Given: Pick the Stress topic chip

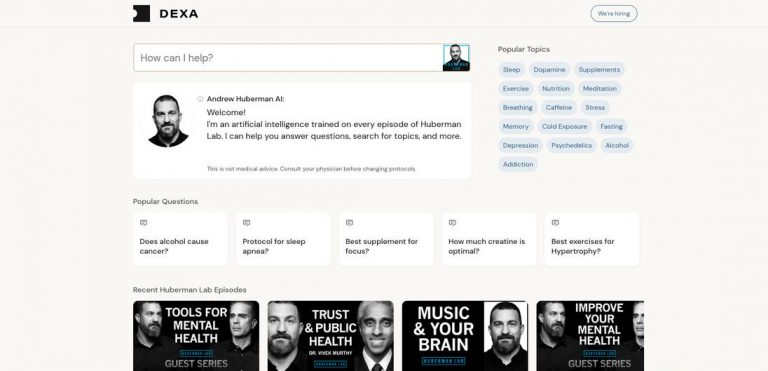Looking at the screenshot, I should (x=595, y=107).
